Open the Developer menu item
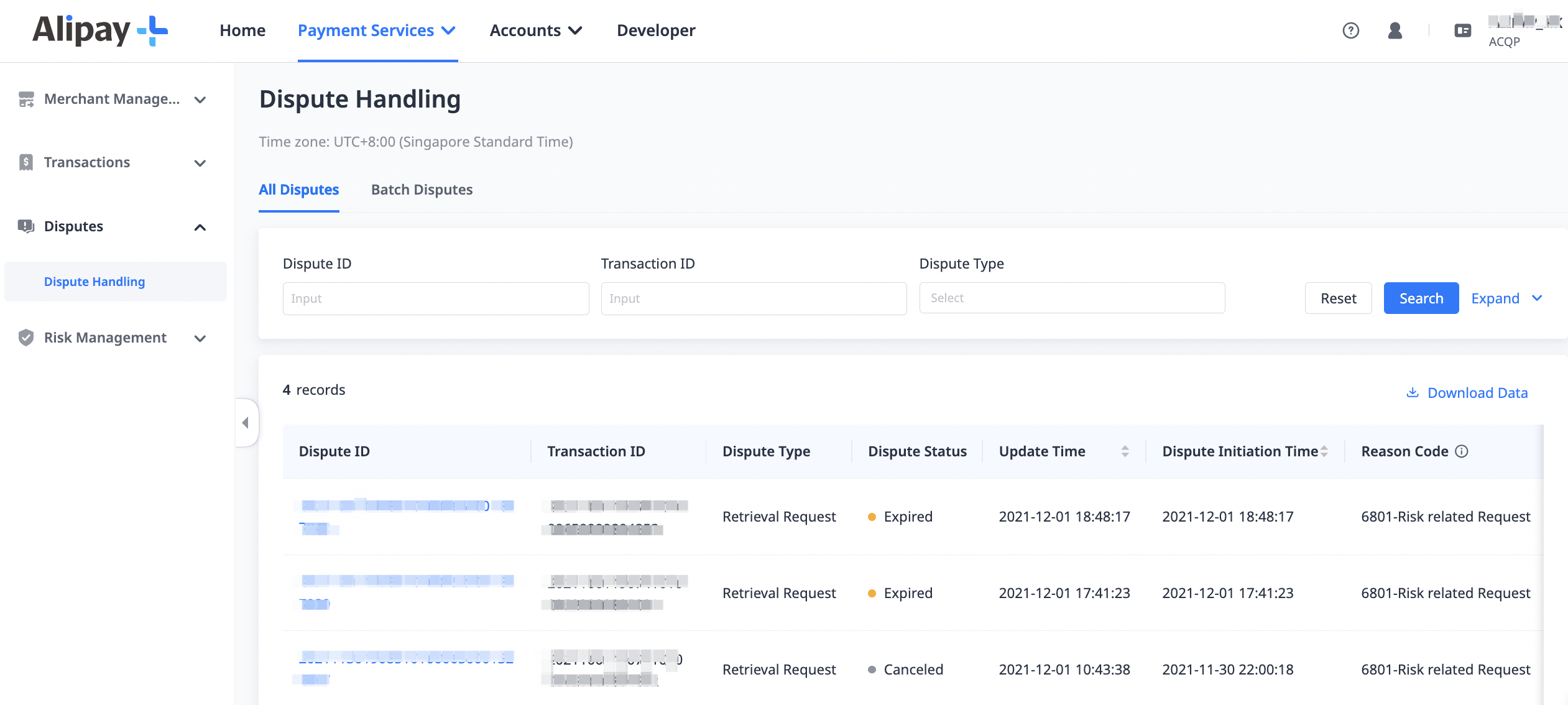Viewport: 1568px width, 705px height. [655, 30]
